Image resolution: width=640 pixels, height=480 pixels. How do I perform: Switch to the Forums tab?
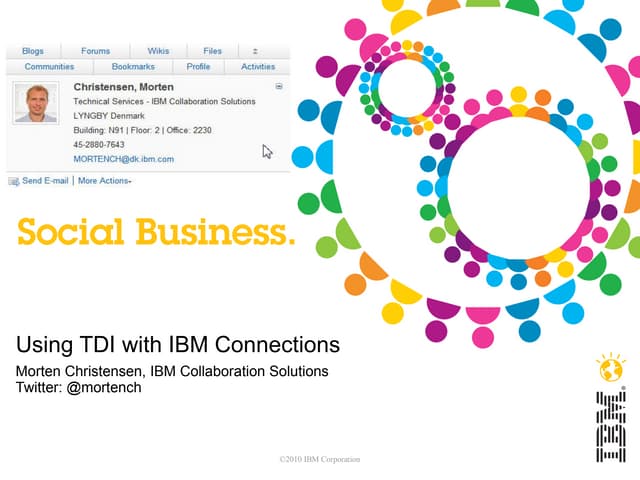coord(96,51)
